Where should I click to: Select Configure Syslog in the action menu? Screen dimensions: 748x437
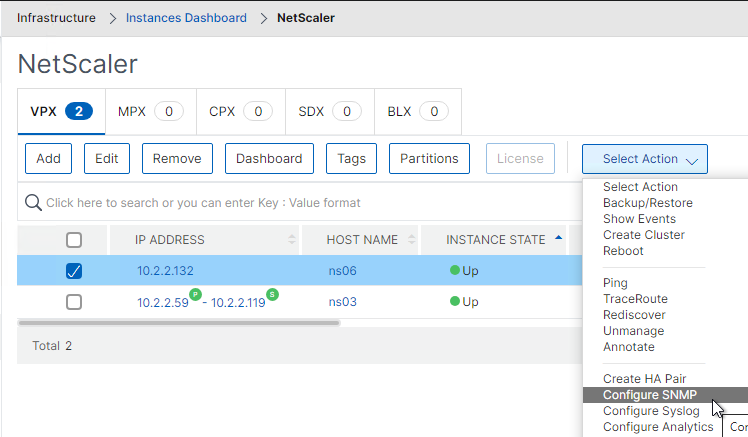651,411
